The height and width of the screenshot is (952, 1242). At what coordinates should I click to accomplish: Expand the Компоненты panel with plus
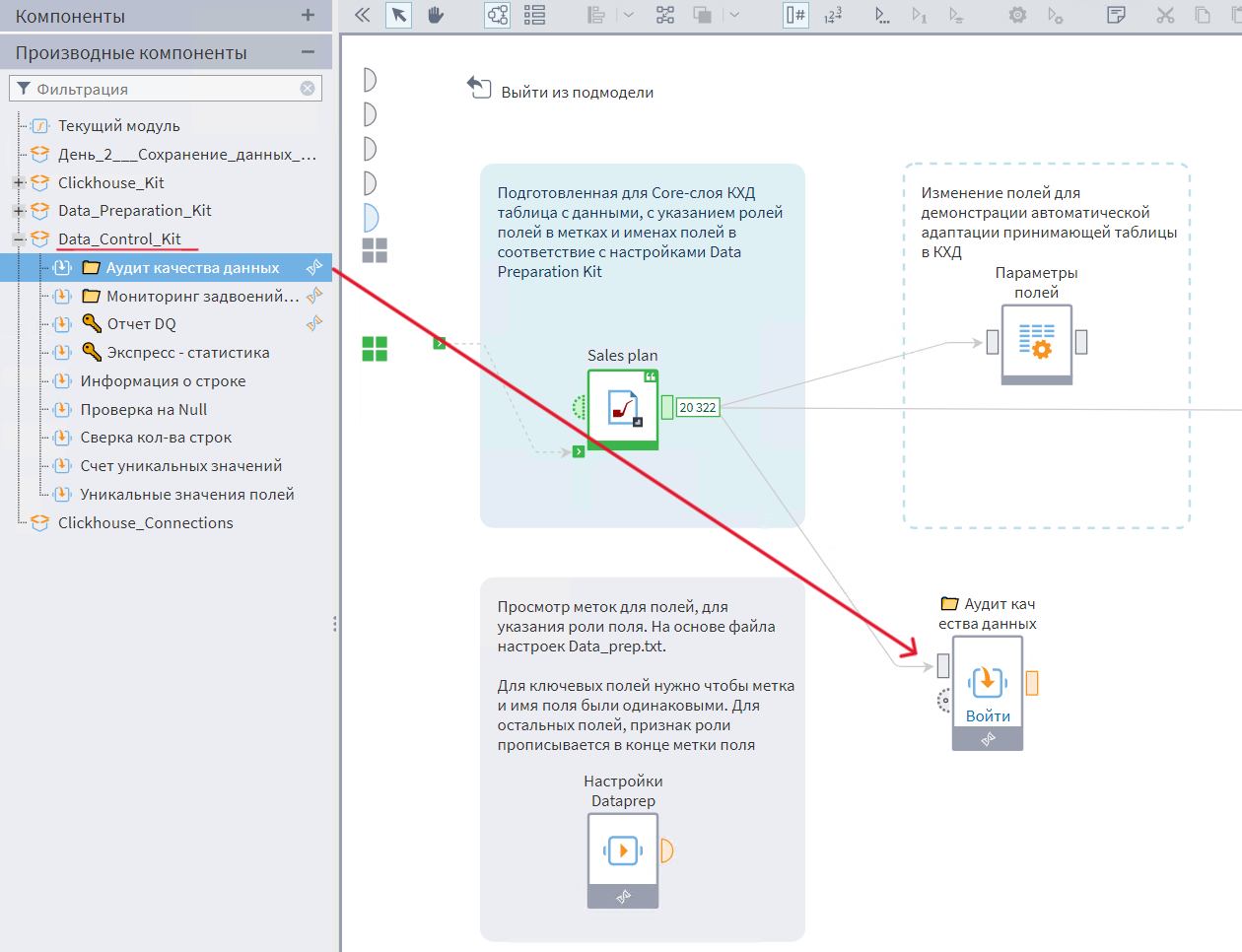(x=308, y=16)
